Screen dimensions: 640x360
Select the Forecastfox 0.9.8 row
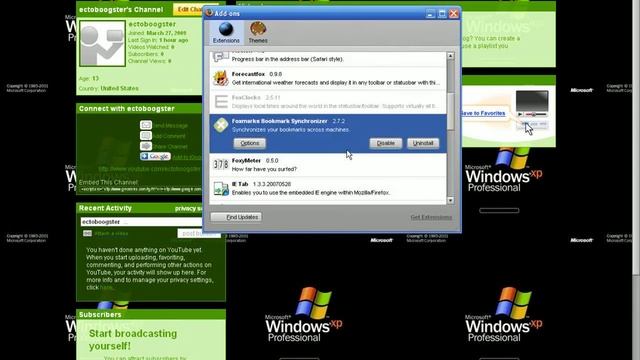point(328,78)
